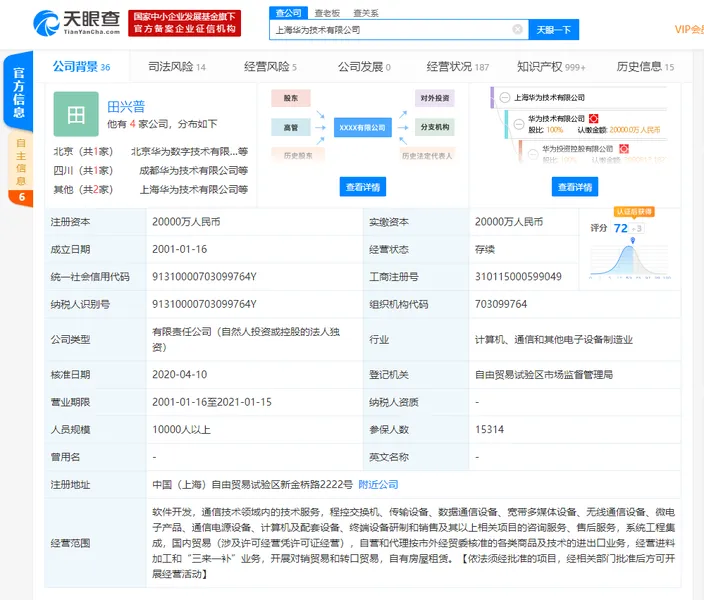Click the red badge icon beside 华为投资控股有限公司
The width and height of the screenshot is (704, 600).
[x=624, y=149]
